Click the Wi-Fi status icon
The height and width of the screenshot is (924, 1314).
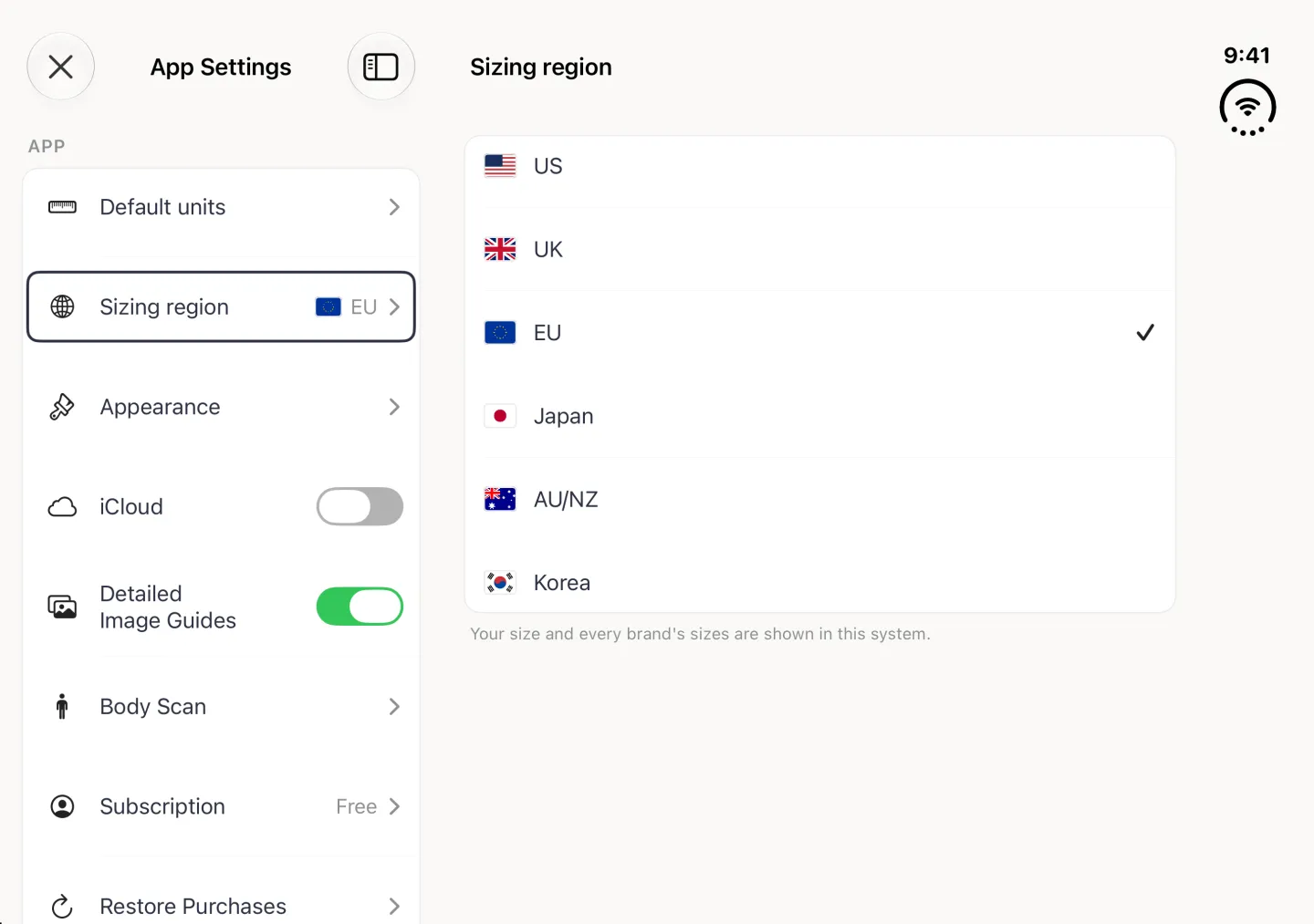pos(1247,108)
